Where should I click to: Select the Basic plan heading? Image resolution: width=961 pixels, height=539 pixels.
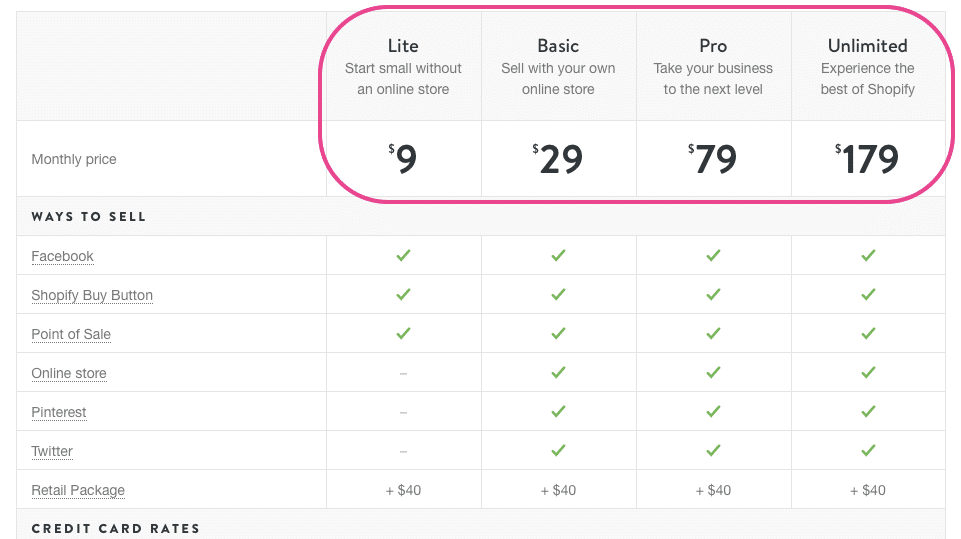[x=558, y=46]
